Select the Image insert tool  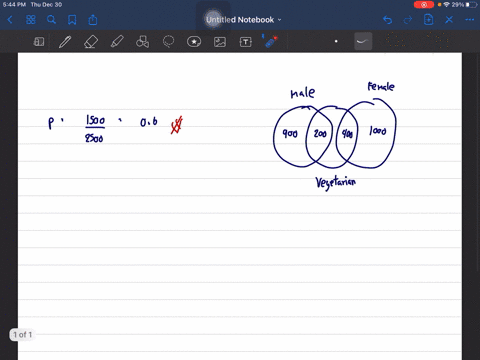tap(220, 42)
